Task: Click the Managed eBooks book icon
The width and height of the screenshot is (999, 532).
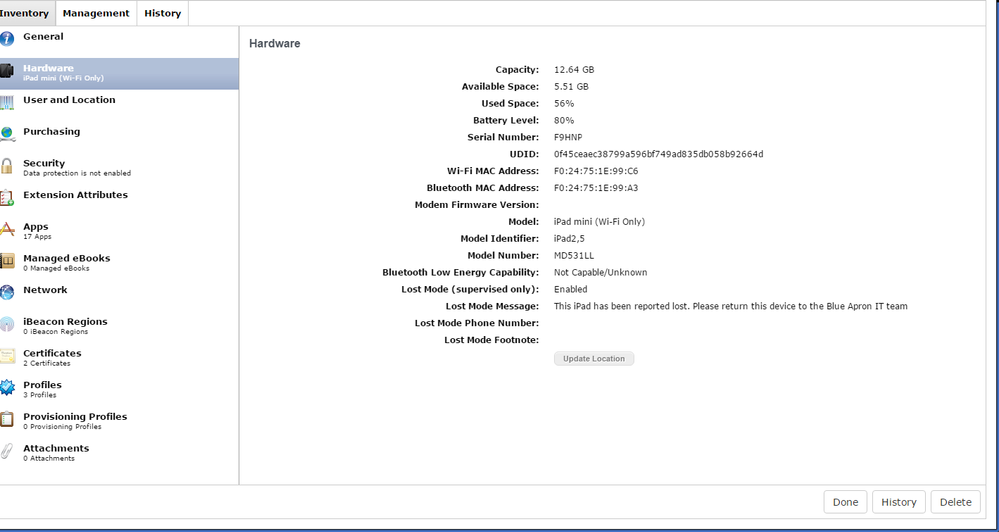Action: (6, 261)
